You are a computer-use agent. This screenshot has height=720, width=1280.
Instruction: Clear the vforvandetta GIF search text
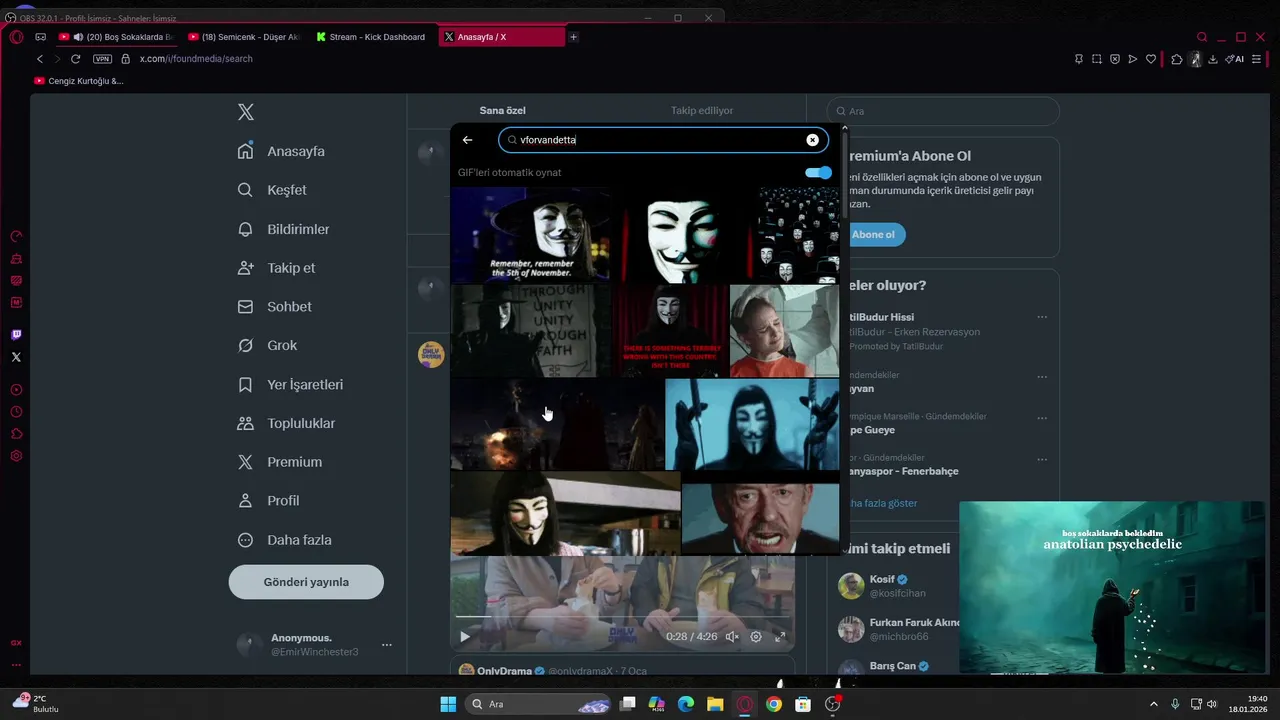[812, 140]
